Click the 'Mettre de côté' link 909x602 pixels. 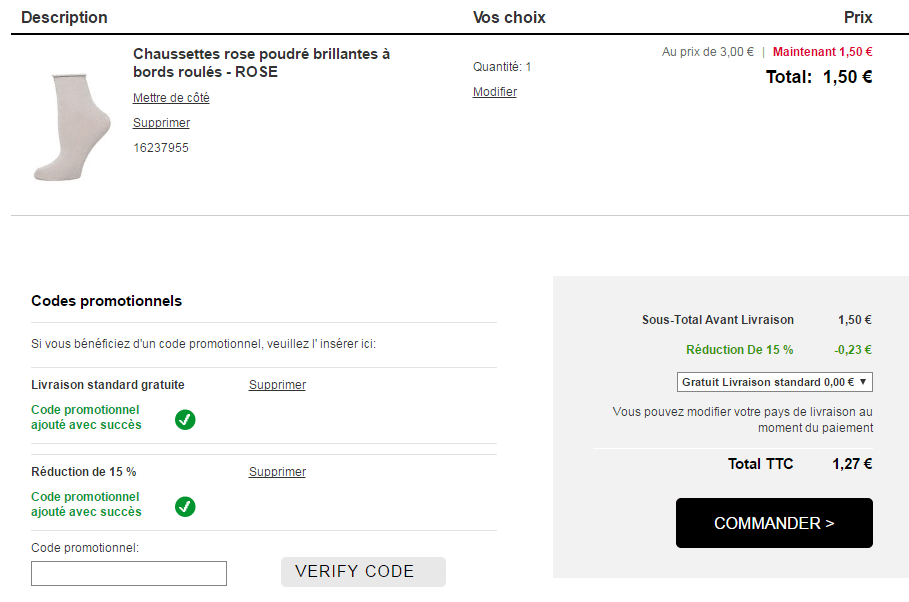(171, 98)
